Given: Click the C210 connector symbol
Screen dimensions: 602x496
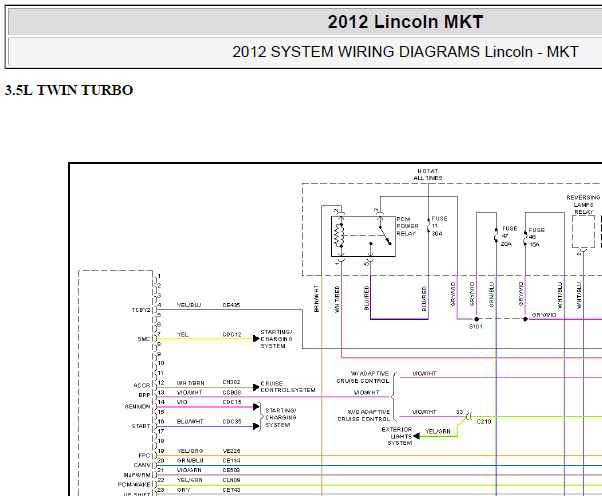Looking at the screenshot, I should pyautogui.click(x=469, y=416).
